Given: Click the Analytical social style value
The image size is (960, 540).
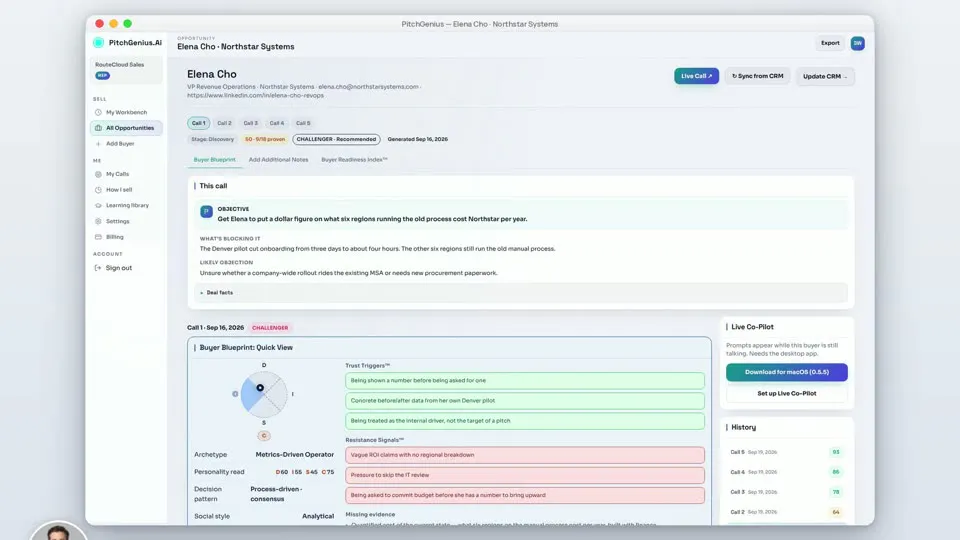Looking at the screenshot, I should (x=318, y=516).
